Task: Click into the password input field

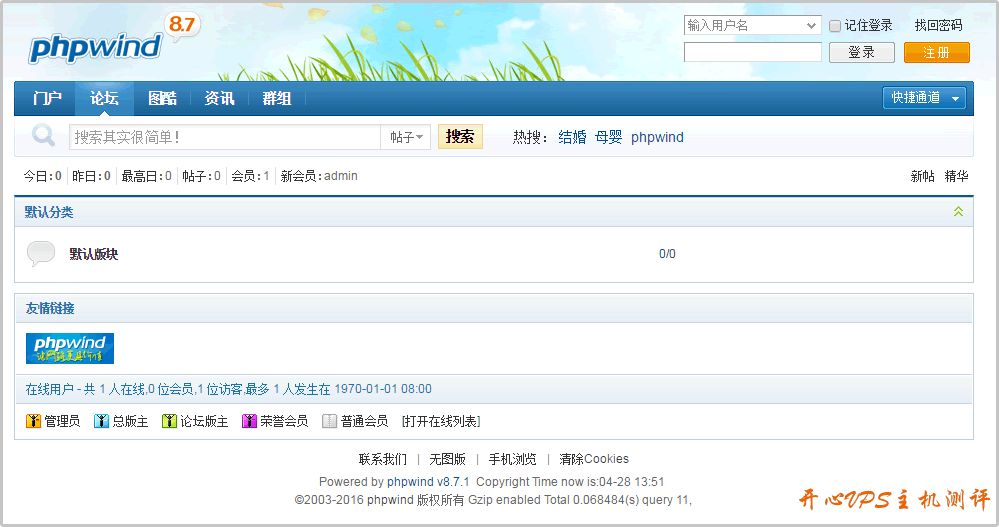Action: coord(752,53)
